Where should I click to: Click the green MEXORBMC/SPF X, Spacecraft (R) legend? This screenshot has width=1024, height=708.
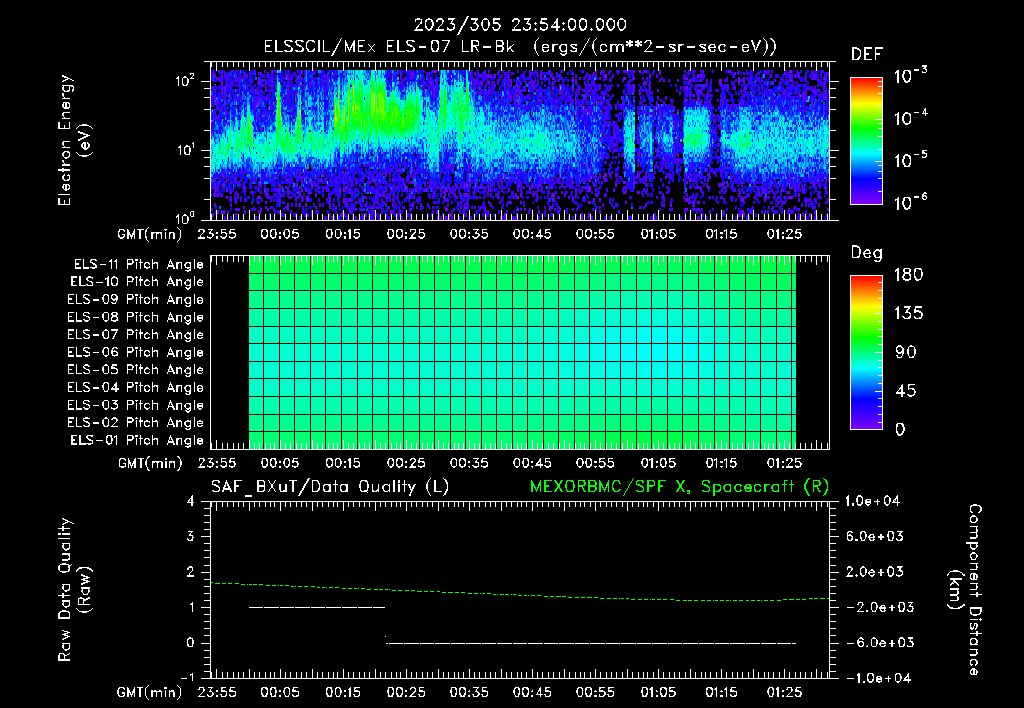679,487
